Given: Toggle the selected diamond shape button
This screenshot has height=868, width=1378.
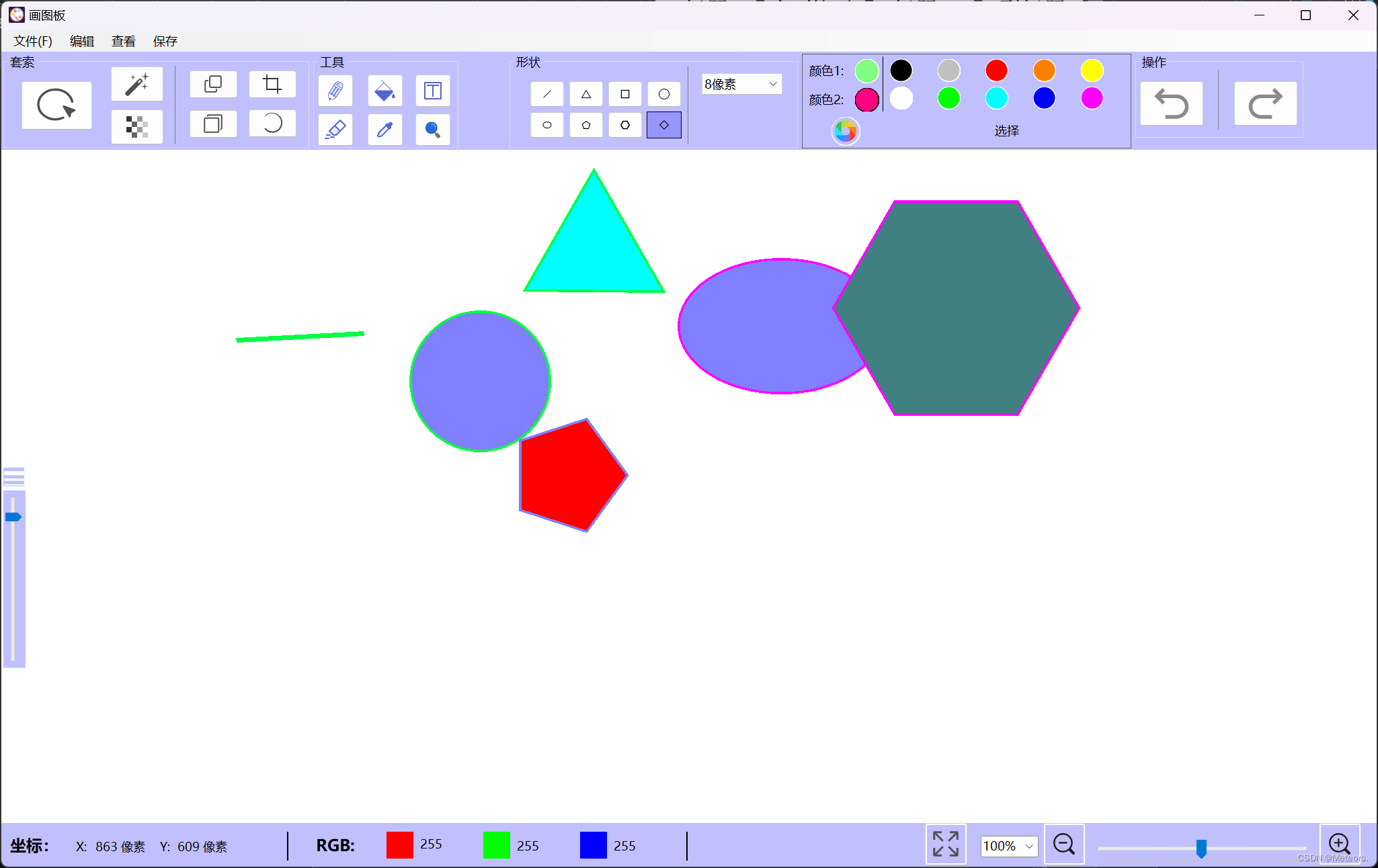Looking at the screenshot, I should [x=664, y=125].
